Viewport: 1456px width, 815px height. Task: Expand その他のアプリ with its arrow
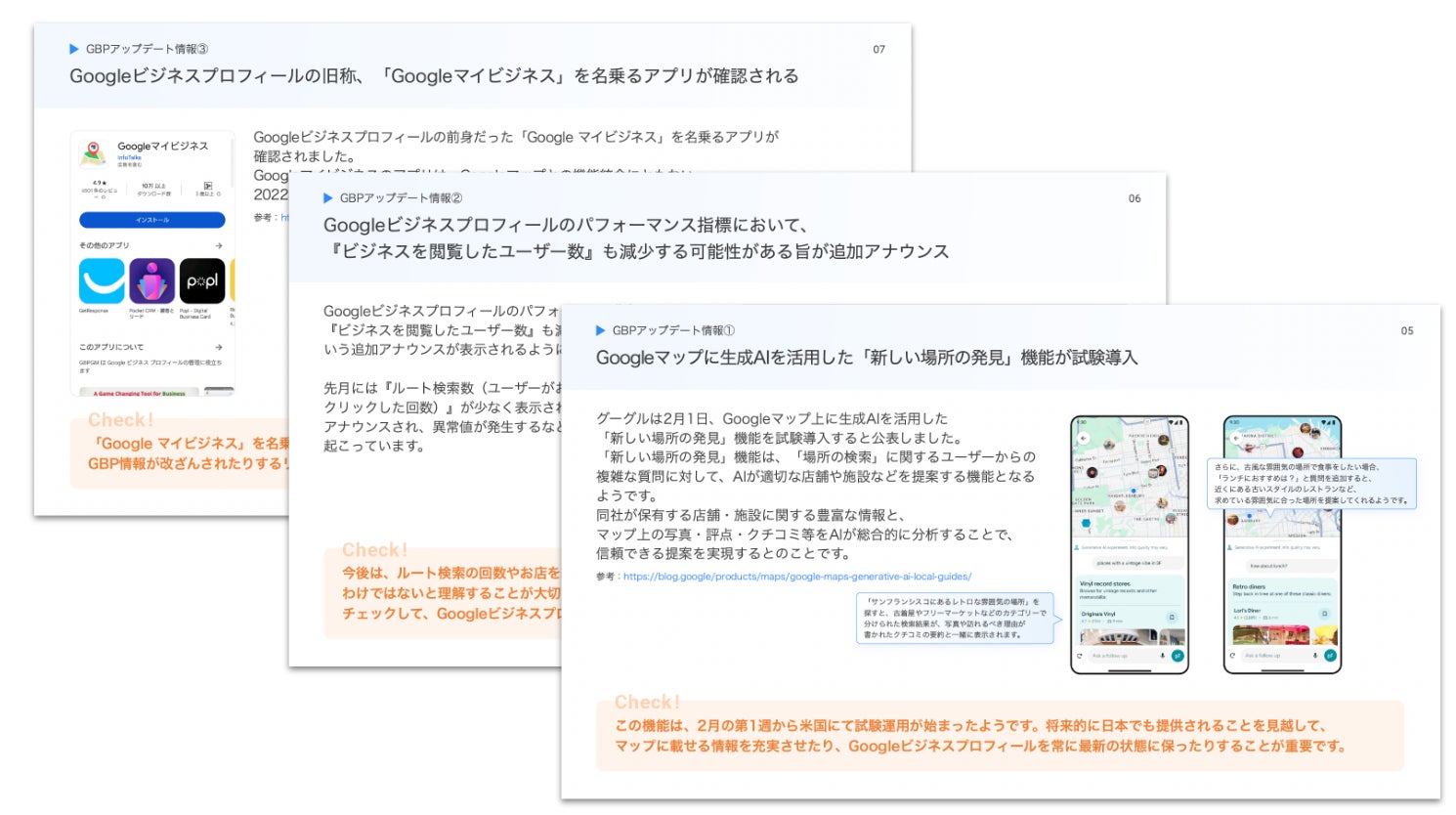(219, 245)
